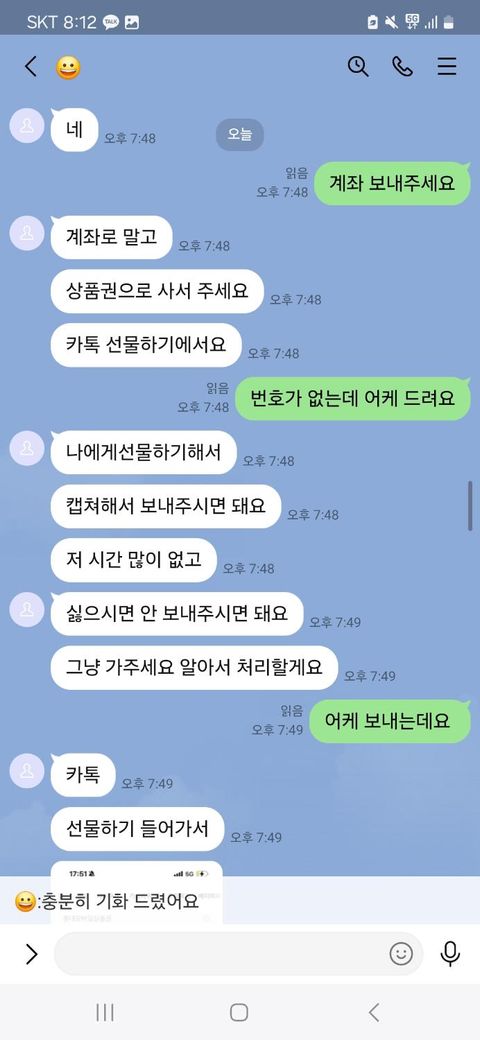Open the emoticon picker in message box
This screenshot has height=1040, width=480.
pyautogui.click(x=401, y=954)
